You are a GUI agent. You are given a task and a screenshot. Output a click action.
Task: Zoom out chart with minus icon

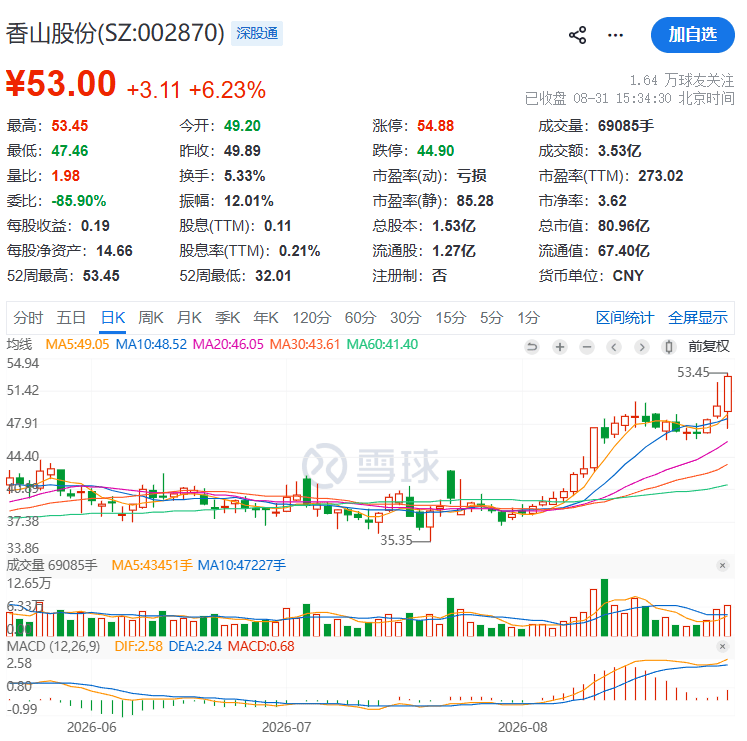[x=587, y=347]
